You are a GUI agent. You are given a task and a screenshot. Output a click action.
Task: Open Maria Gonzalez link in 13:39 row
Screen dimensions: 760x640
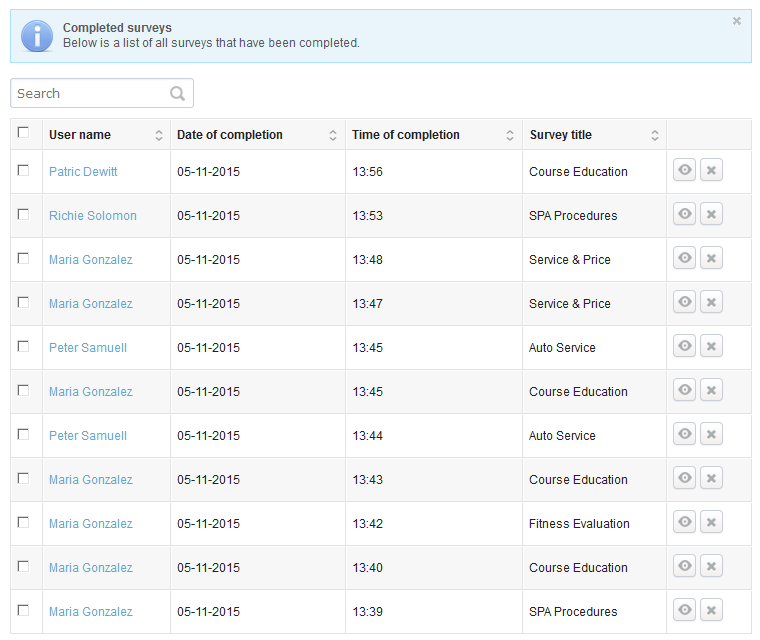(x=91, y=611)
